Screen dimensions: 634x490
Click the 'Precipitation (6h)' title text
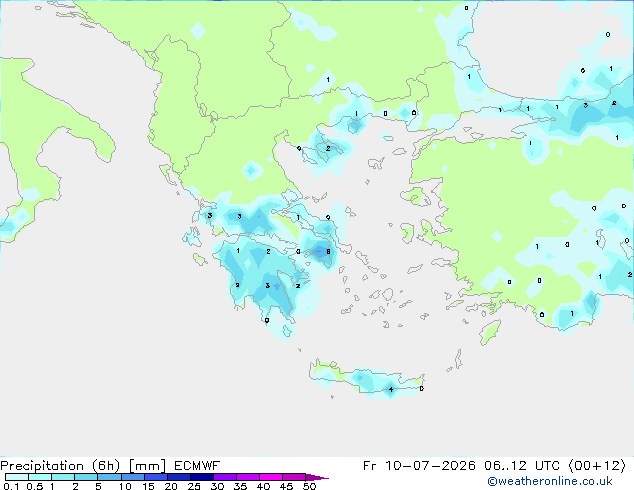[x=60, y=466]
